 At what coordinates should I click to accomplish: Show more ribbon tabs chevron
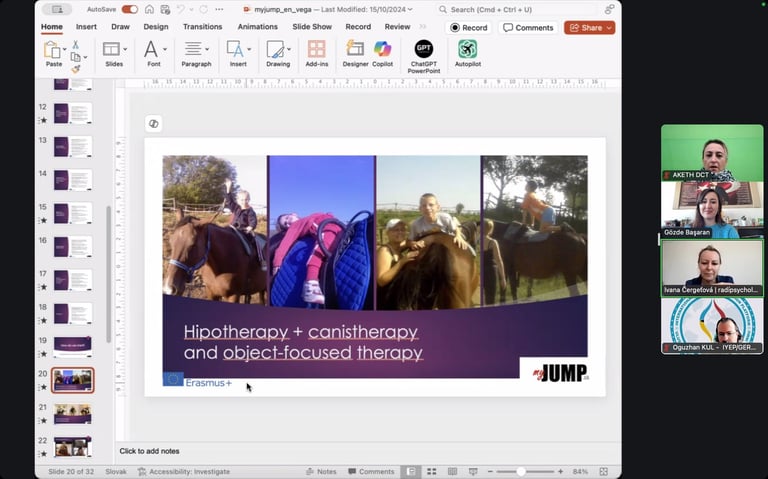(x=423, y=26)
